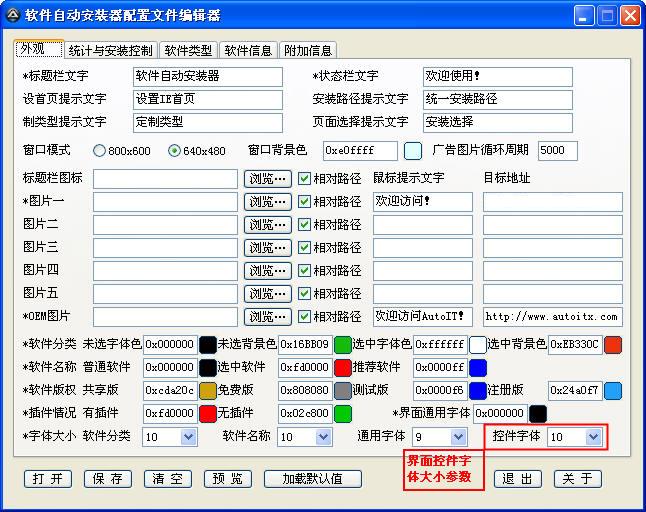Save config with the 保存 button
Image resolution: width=646 pixels, height=512 pixels.
click(108, 479)
